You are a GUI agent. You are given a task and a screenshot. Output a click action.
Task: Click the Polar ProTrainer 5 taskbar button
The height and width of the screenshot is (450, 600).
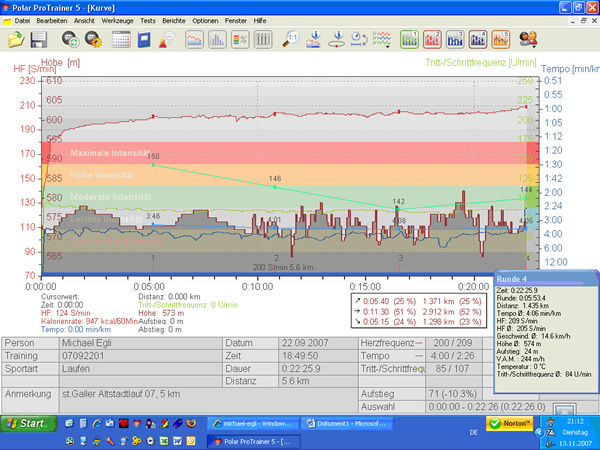(x=253, y=441)
